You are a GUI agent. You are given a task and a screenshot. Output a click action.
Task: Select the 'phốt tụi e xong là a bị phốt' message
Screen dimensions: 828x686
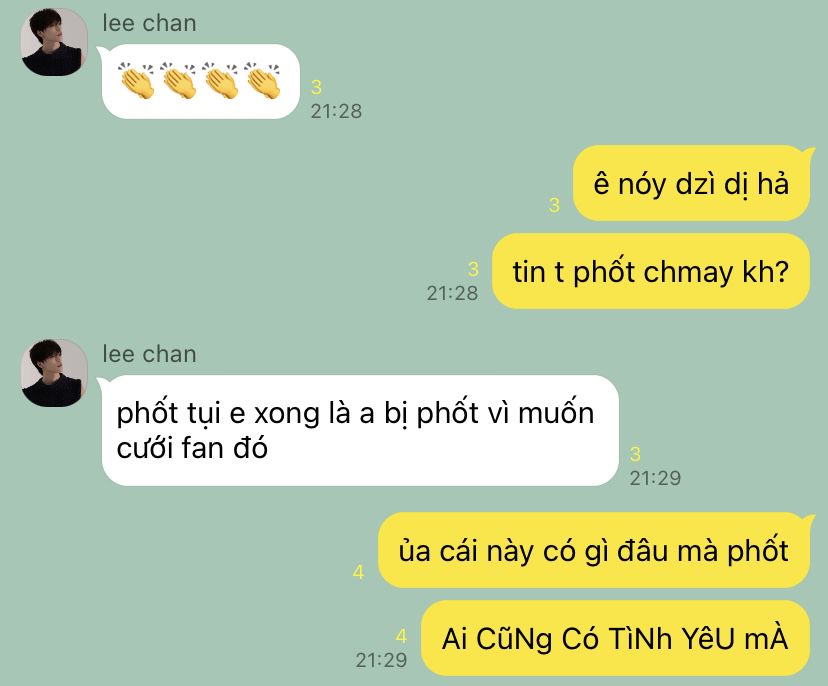coord(358,430)
